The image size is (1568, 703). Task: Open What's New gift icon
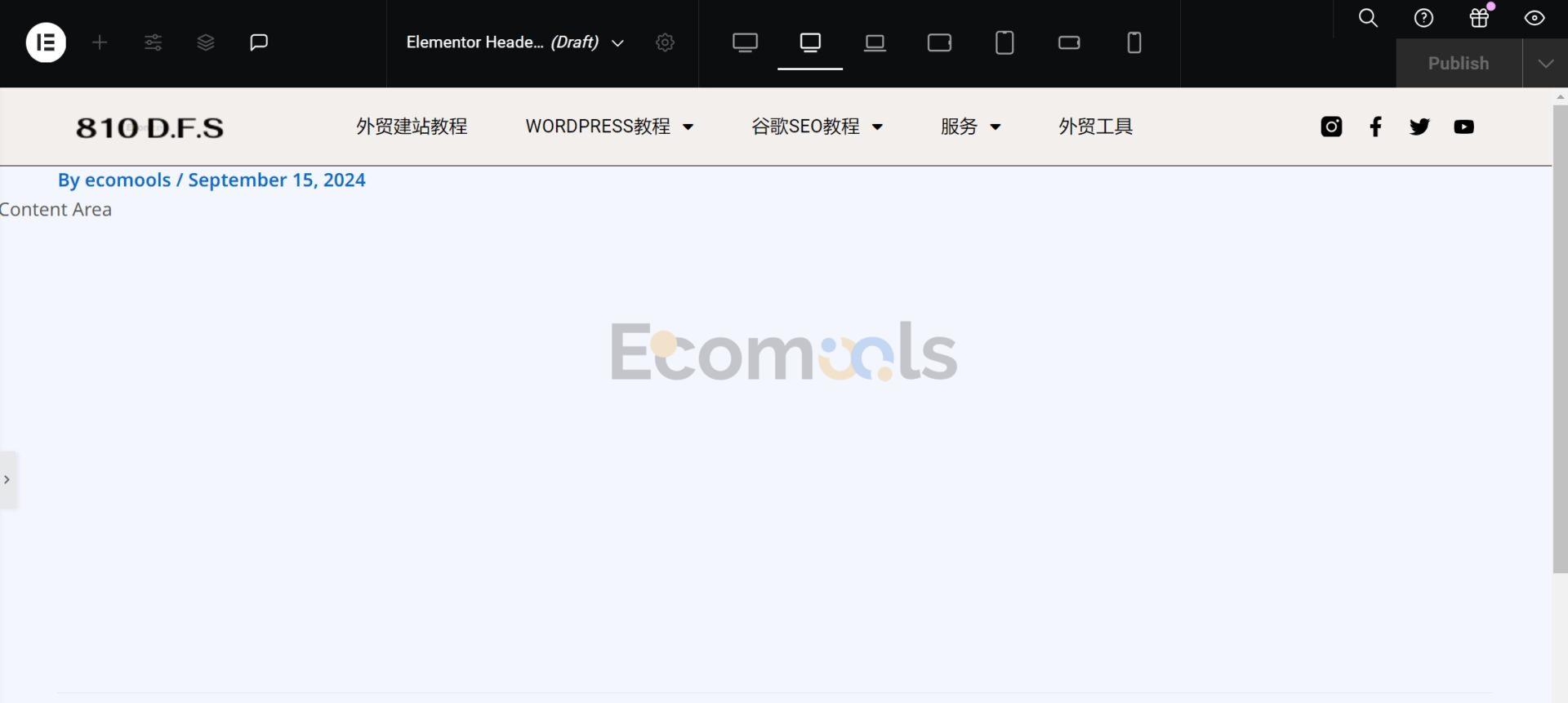click(x=1479, y=18)
